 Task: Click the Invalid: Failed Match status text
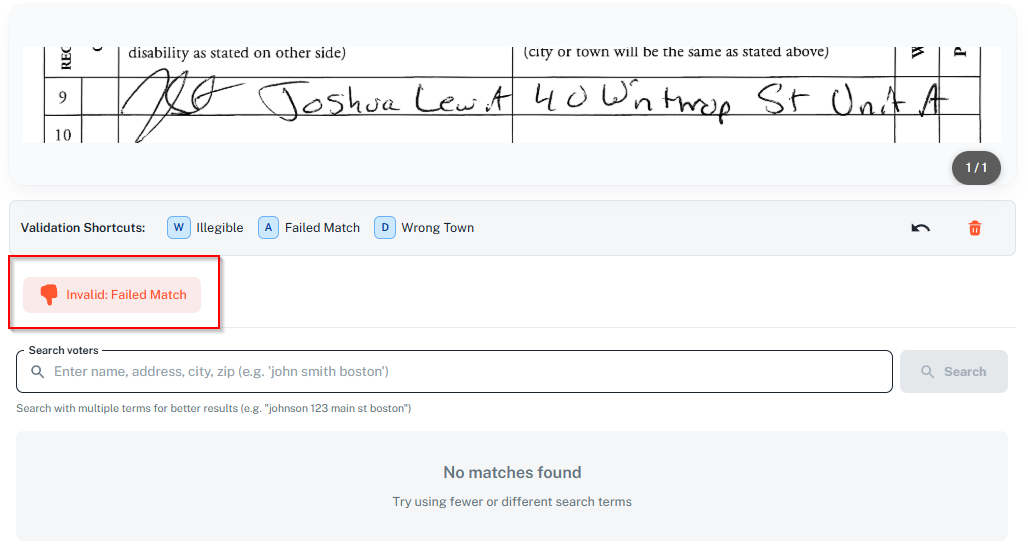click(x=126, y=295)
